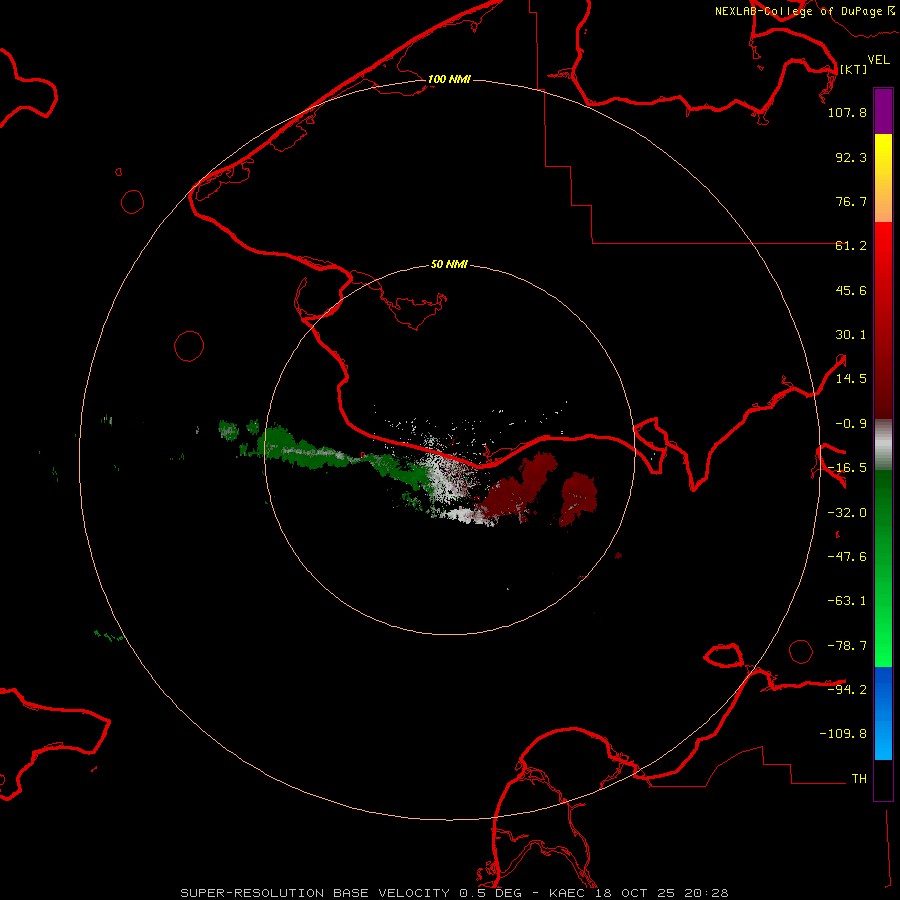This screenshot has width=900, height=900.
Task: Pick the purple segment of the color bar
Action: click(883, 111)
